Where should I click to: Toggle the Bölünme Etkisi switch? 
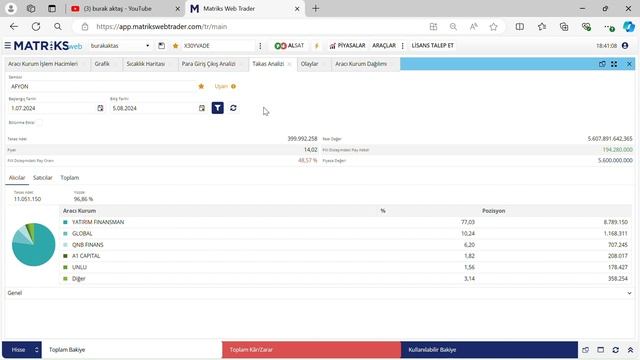(x=38, y=122)
